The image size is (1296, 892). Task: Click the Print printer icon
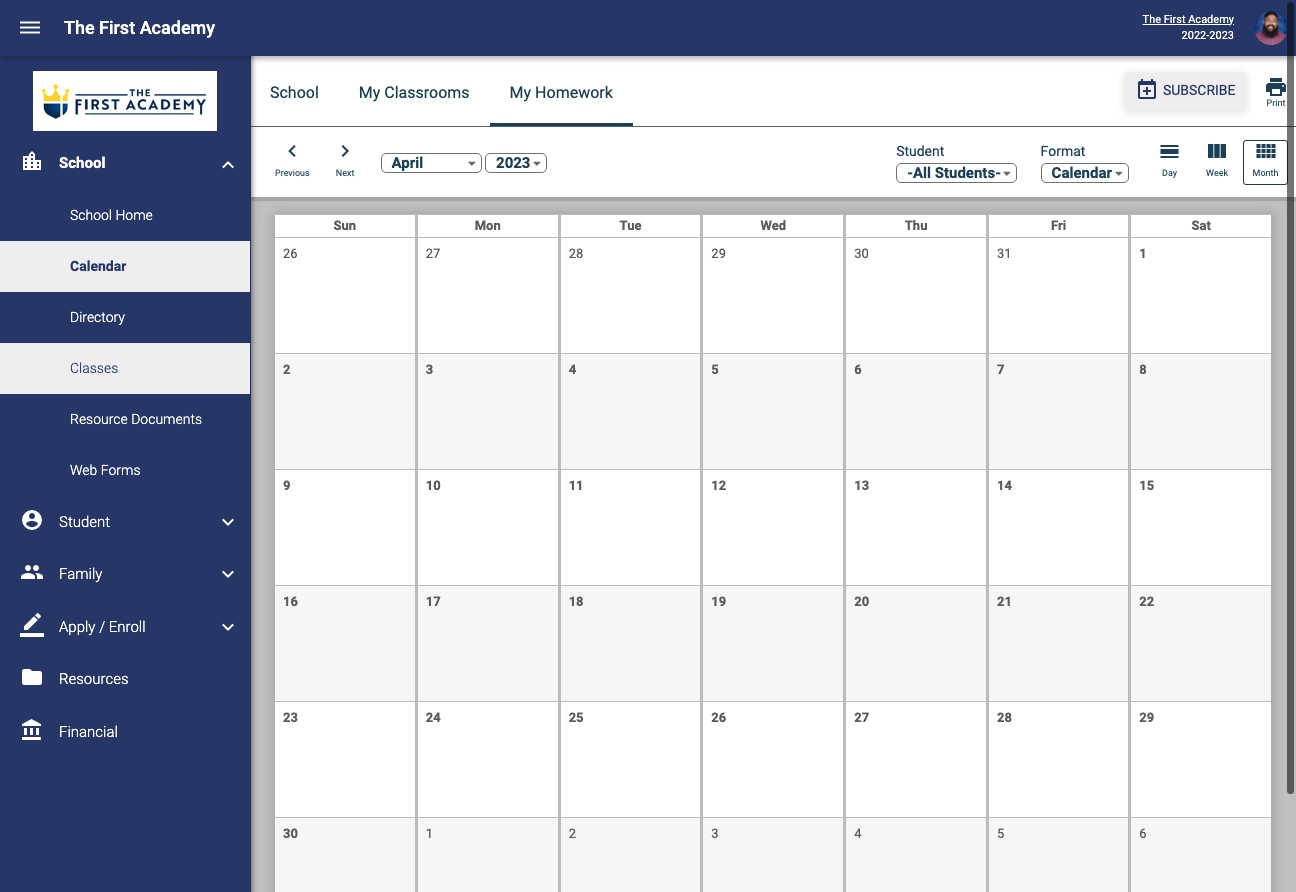[1276, 87]
